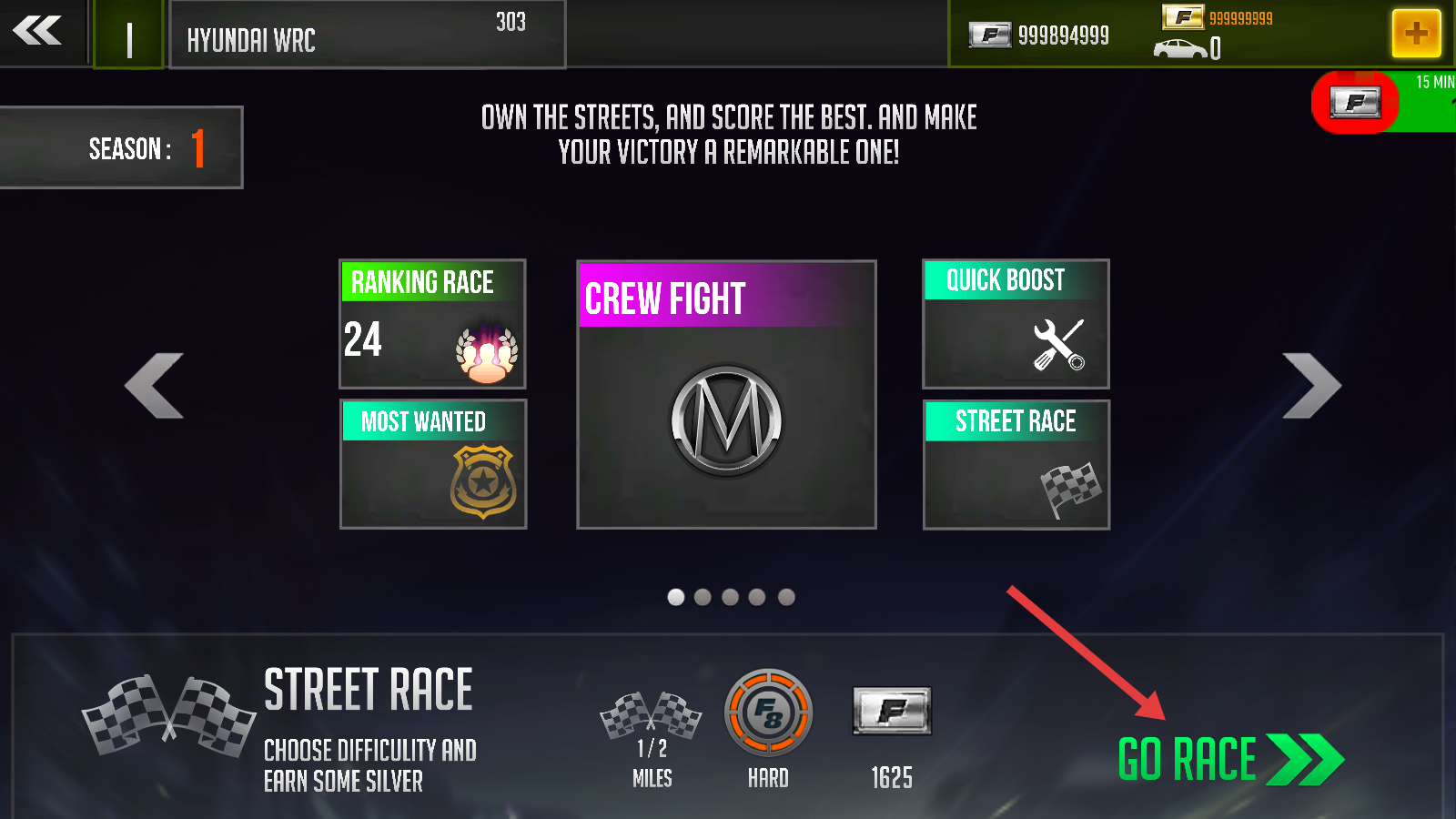
Task: Select the Street Race checkered flag tile
Action: [x=1016, y=464]
